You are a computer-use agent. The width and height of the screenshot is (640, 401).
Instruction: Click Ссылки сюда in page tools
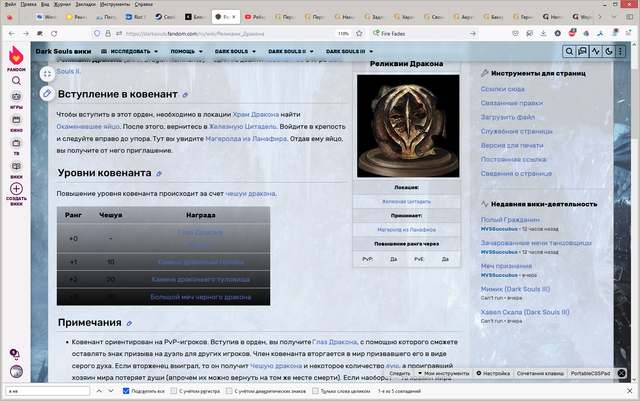502,89
